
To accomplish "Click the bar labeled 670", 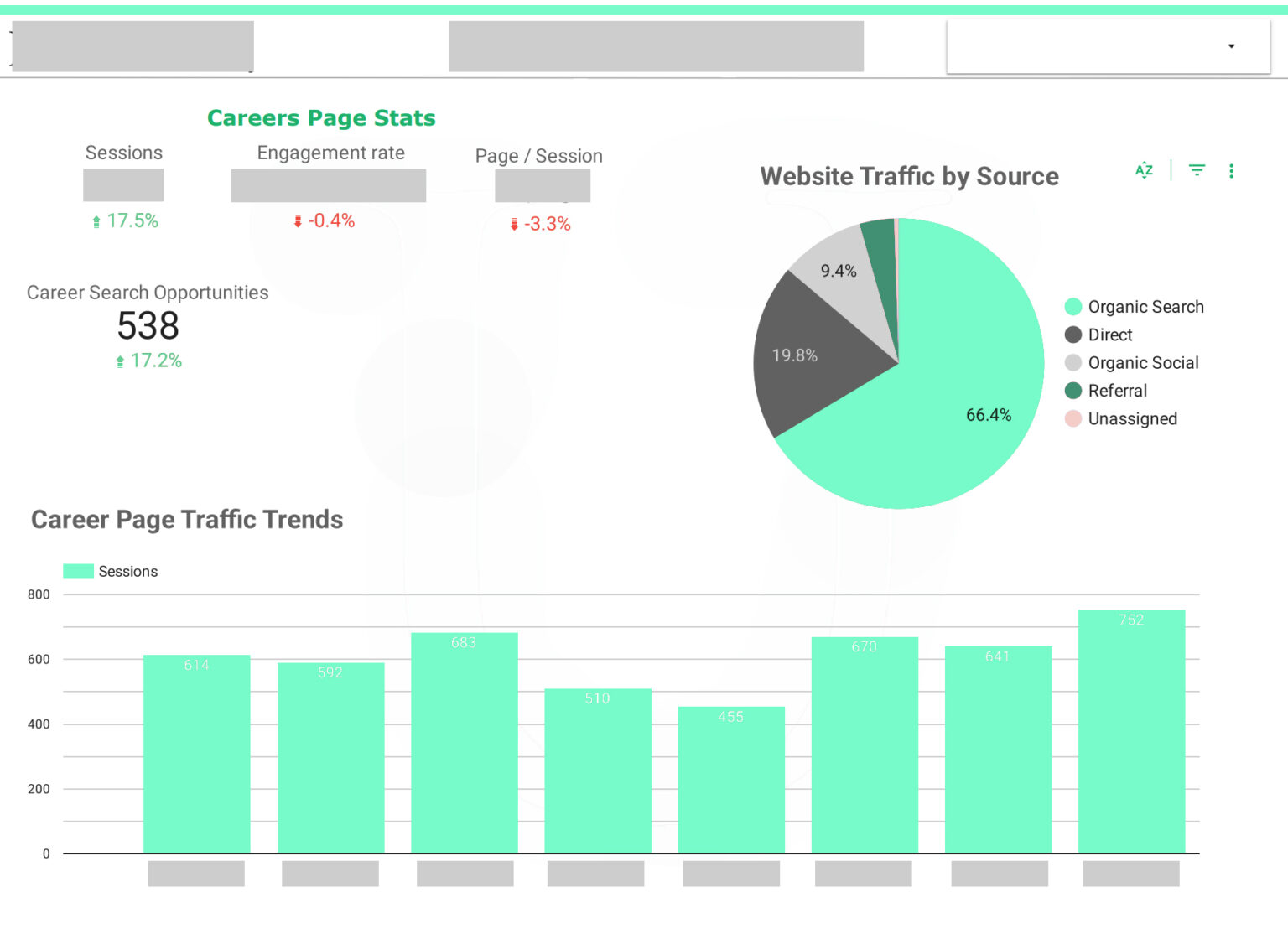I will tap(865, 745).
